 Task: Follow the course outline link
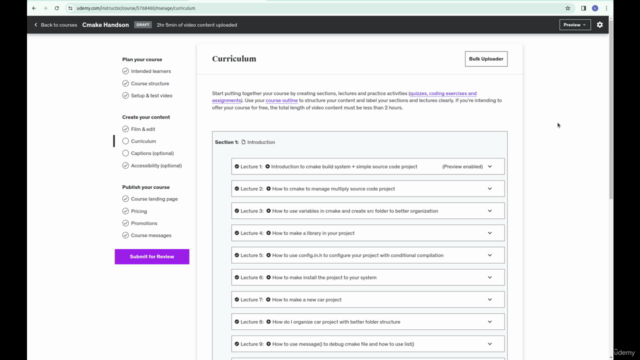[282, 100]
